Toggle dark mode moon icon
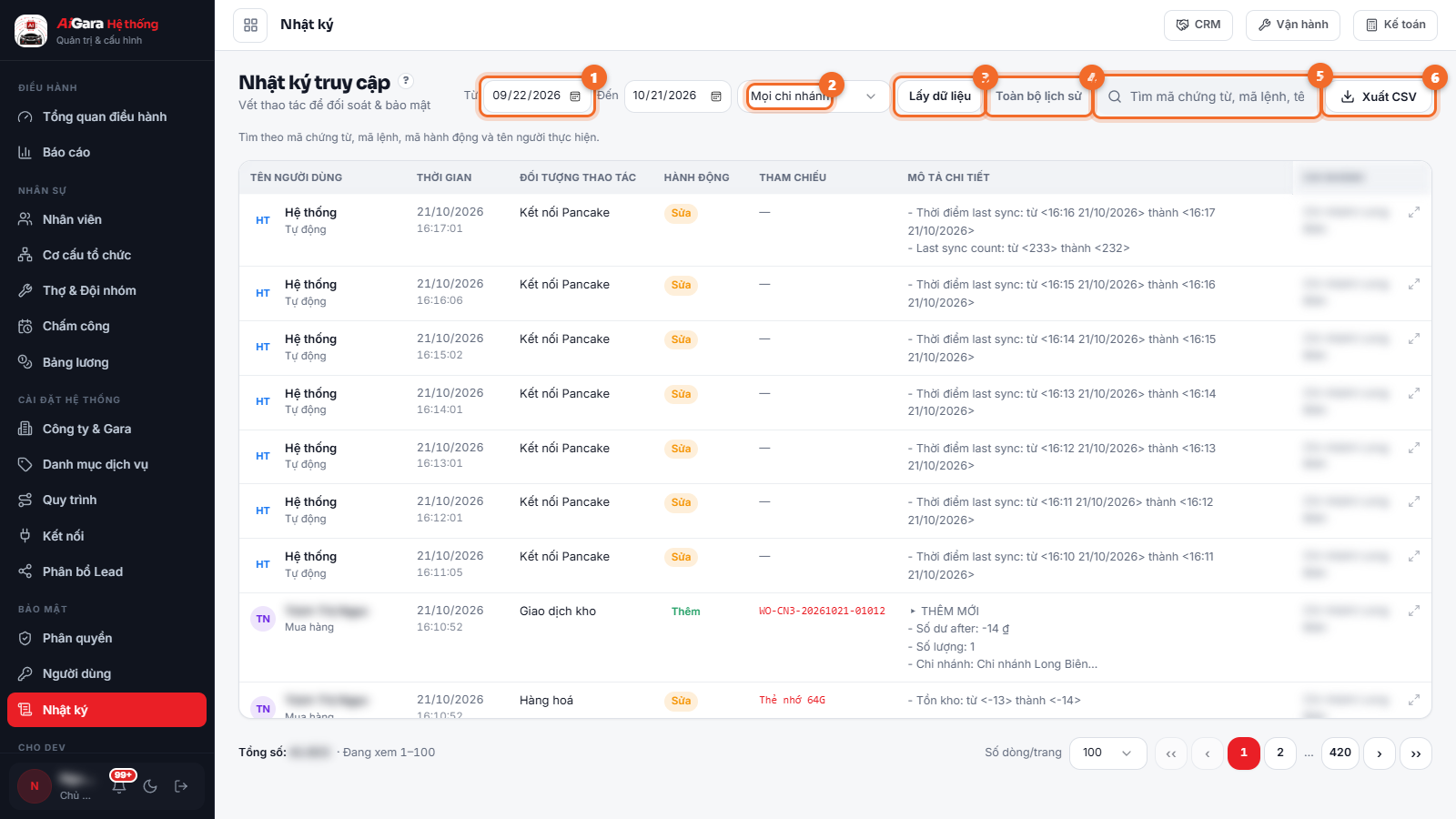This screenshot has height=819, width=1456. tap(150, 786)
